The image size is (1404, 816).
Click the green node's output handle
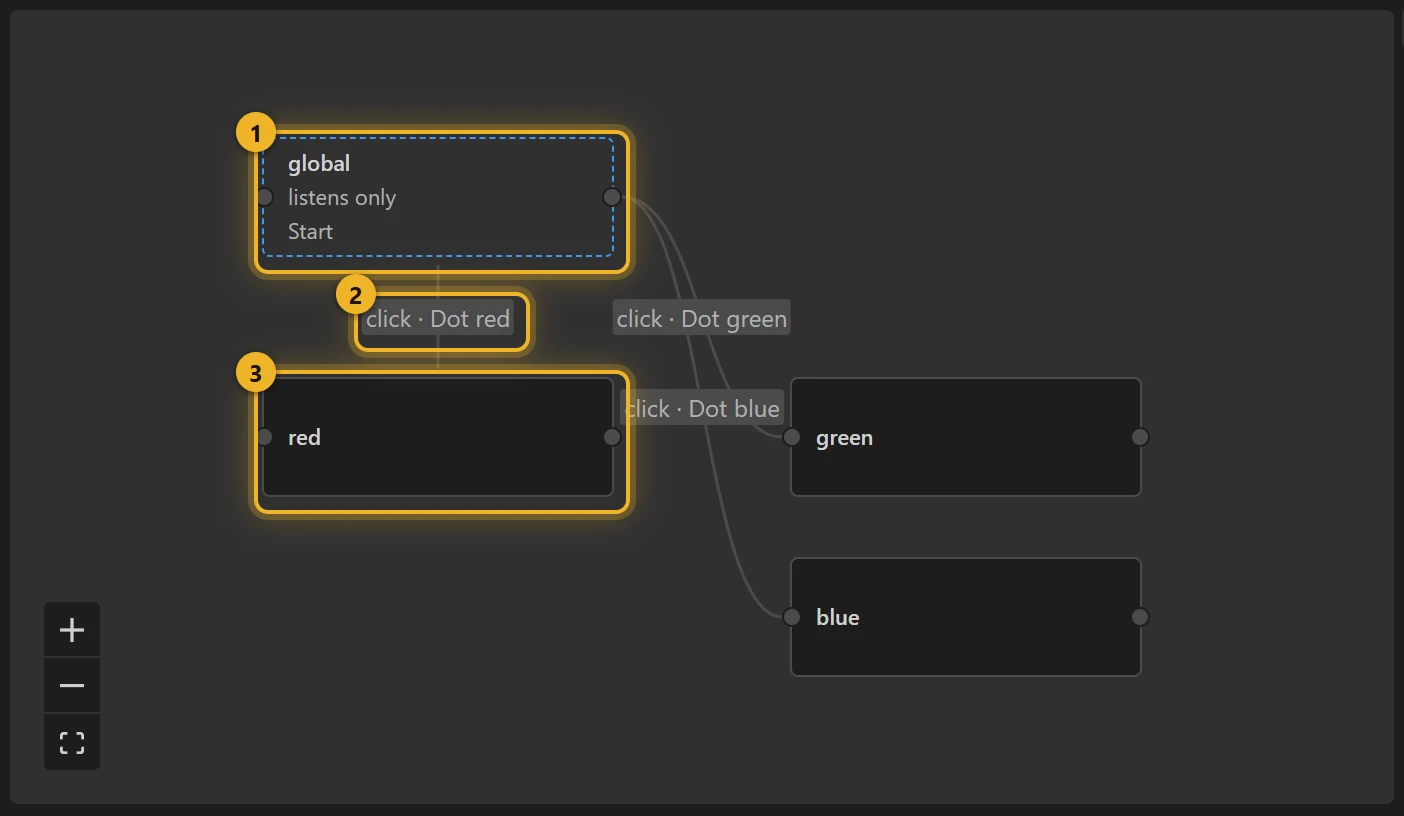[1140, 437]
